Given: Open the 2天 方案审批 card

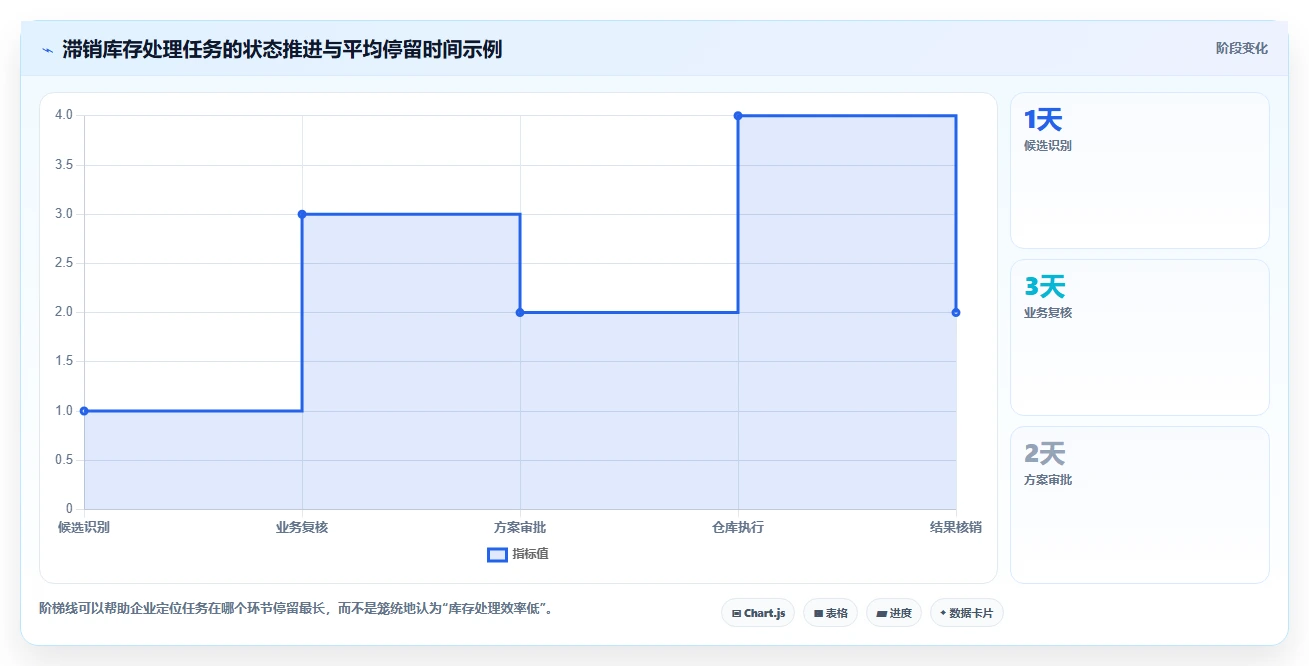Looking at the screenshot, I should pyautogui.click(x=1140, y=505).
